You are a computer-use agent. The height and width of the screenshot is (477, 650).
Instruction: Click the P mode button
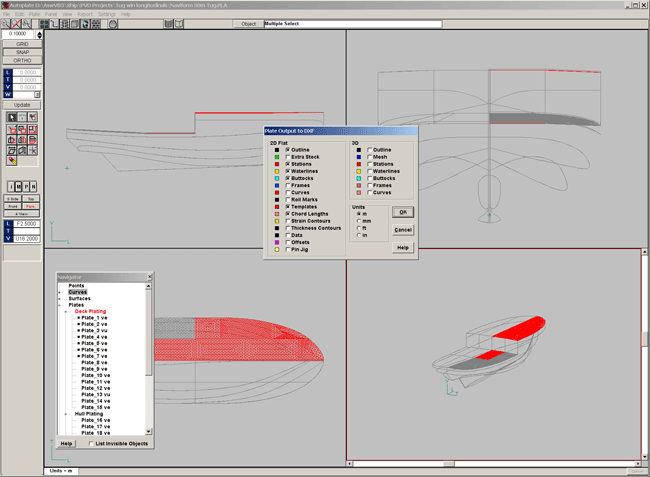[x=26, y=187]
